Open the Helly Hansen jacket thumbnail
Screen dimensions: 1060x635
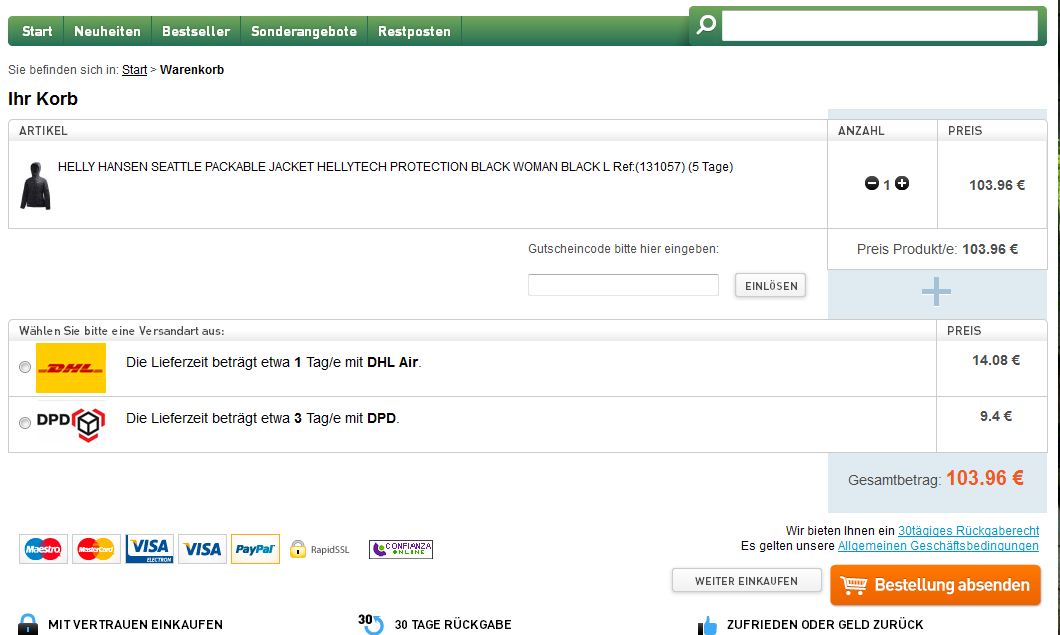click(35, 185)
